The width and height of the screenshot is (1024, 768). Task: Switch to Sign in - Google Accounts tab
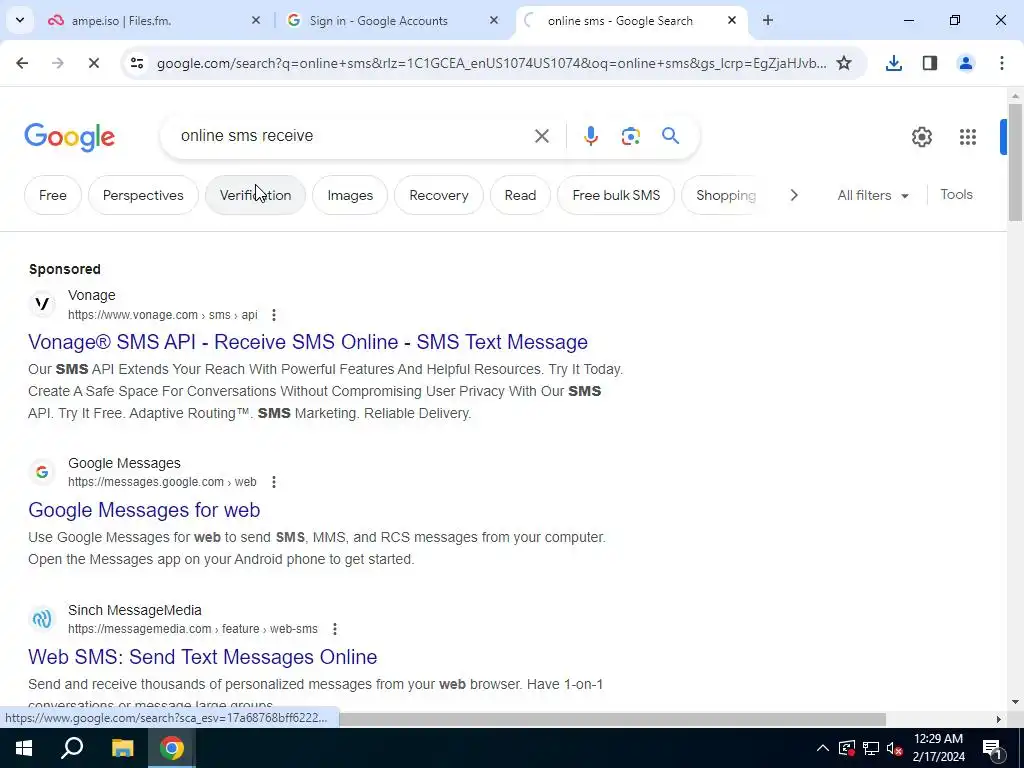(392, 20)
